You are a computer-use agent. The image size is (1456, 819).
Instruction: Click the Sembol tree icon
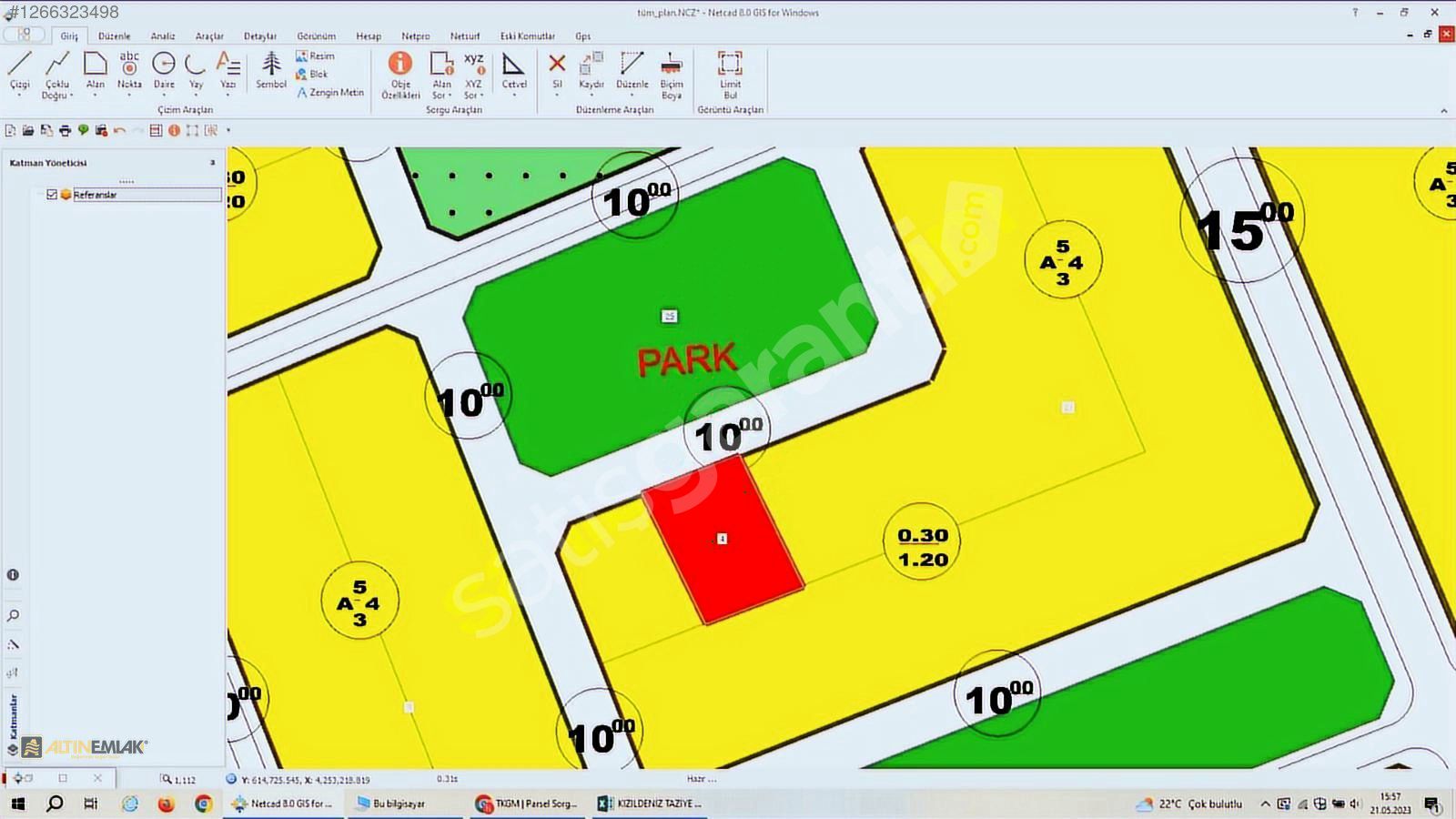(271, 71)
